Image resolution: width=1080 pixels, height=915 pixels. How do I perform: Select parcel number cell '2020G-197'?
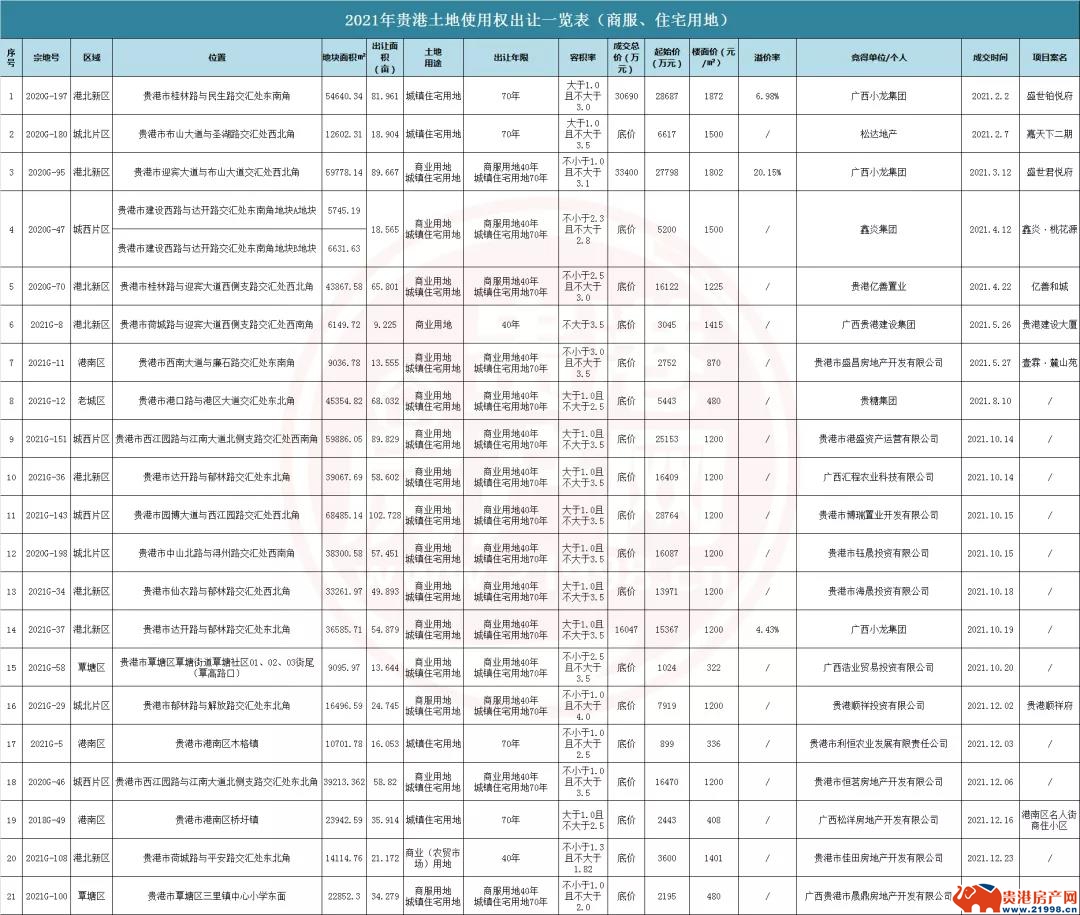[x=46, y=96]
